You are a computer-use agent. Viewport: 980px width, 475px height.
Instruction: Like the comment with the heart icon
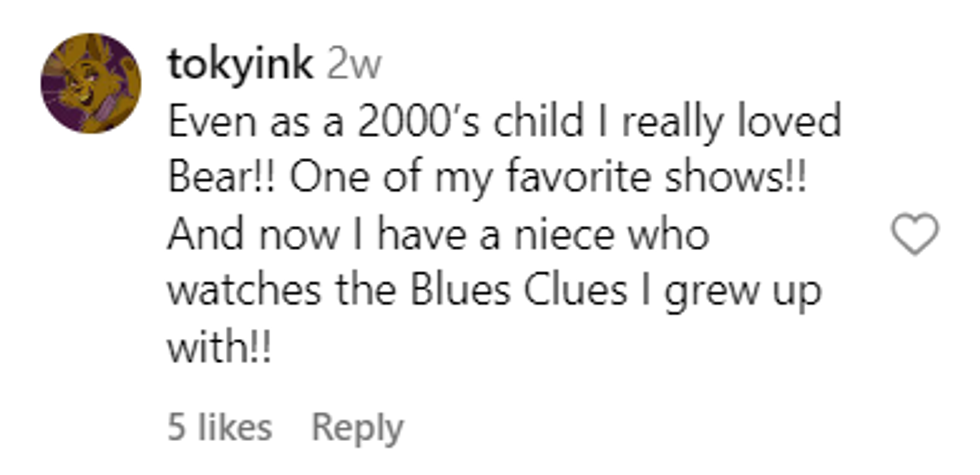click(x=914, y=237)
